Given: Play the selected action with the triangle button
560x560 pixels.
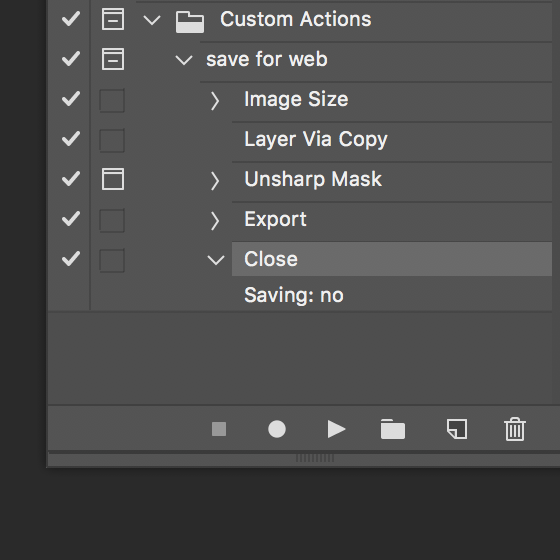Looking at the screenshot, I should [x=336, y=429].
